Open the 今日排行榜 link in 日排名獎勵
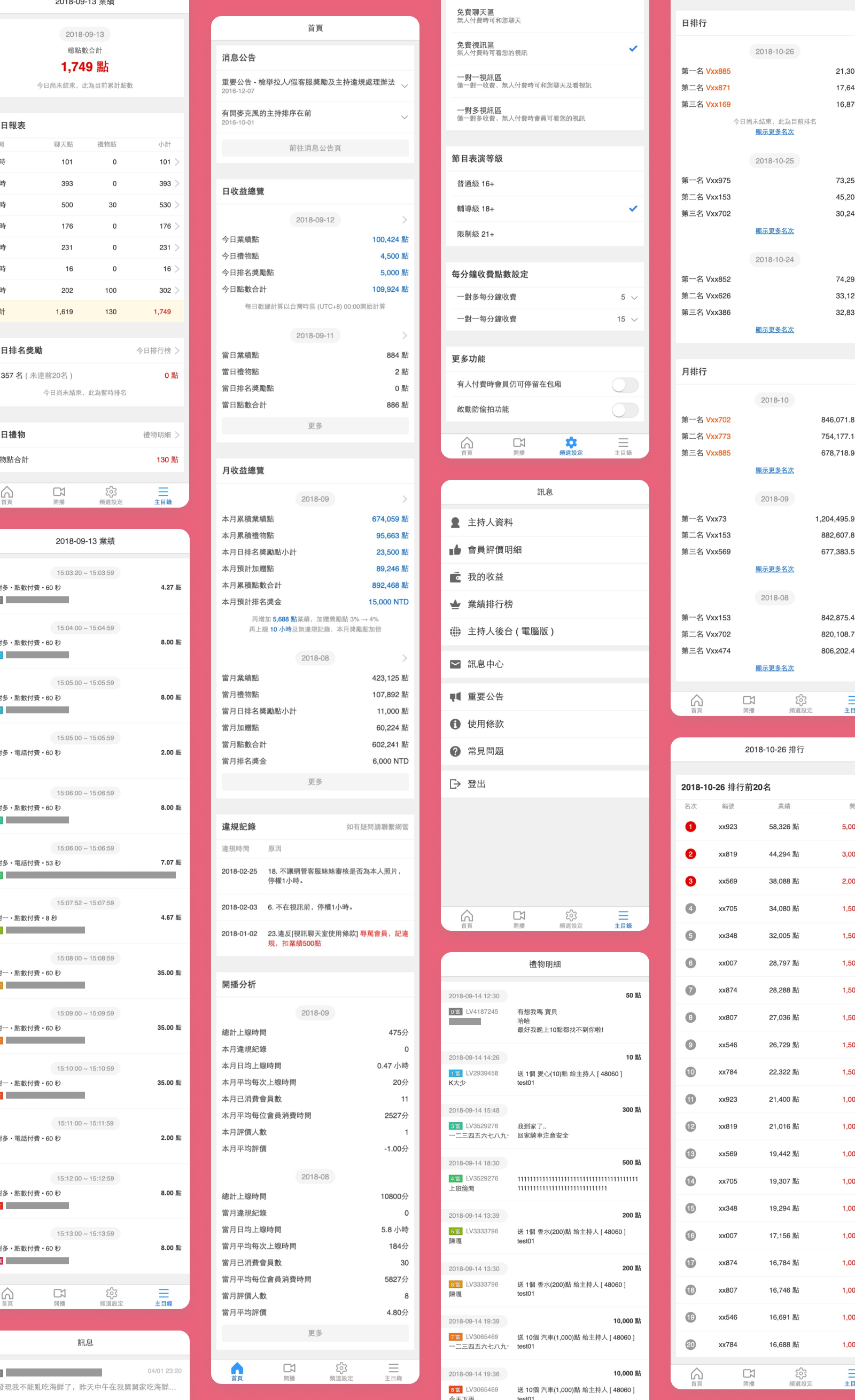855x1400 pixels. click(157, 351)
